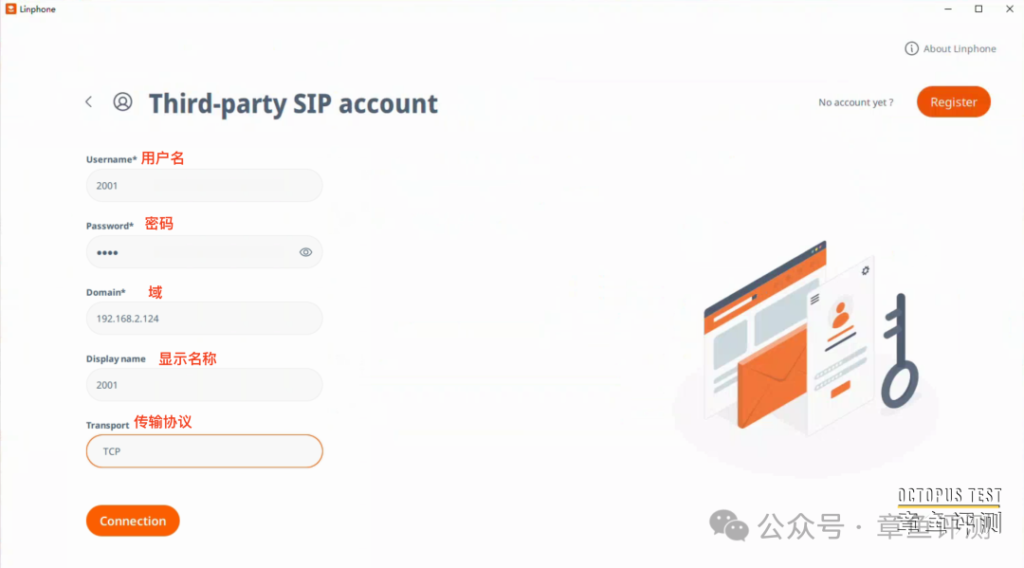Screen dimensions: 1024x568
Task: Click the user avatar icon beside the title
Action: 122,102
